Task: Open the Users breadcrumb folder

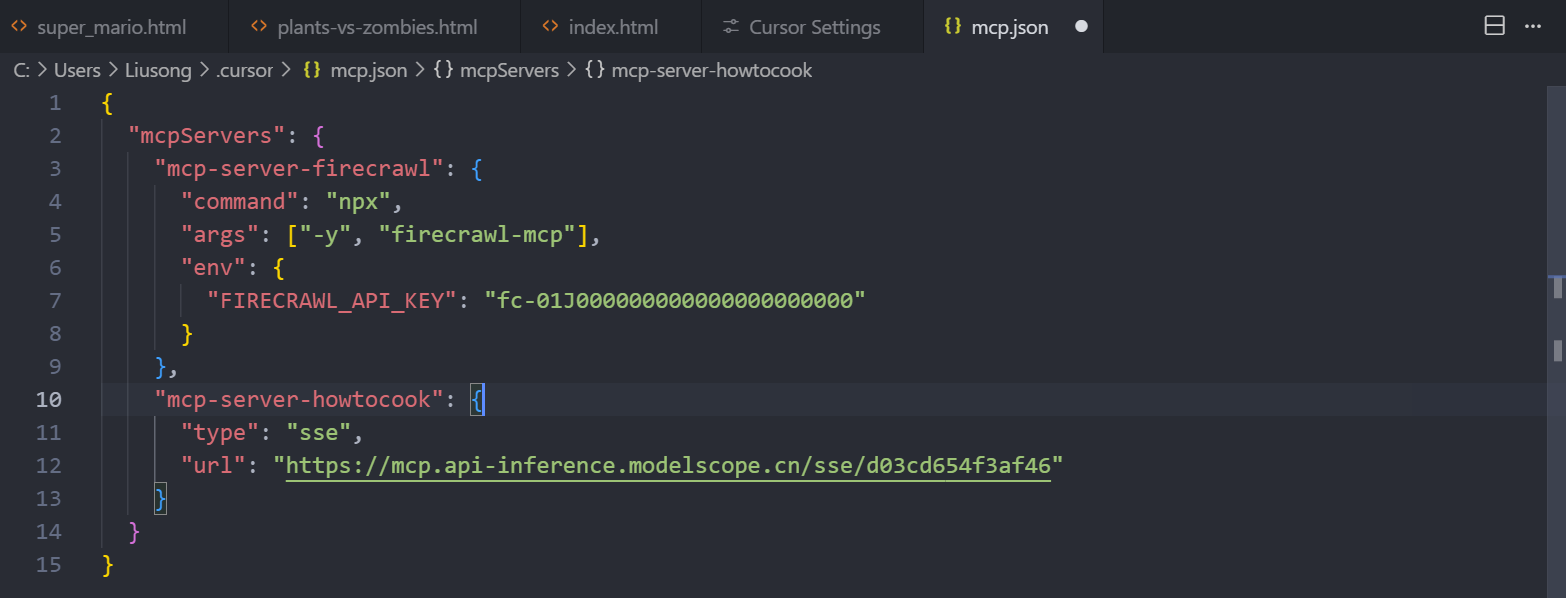Action: pos(76,70)
